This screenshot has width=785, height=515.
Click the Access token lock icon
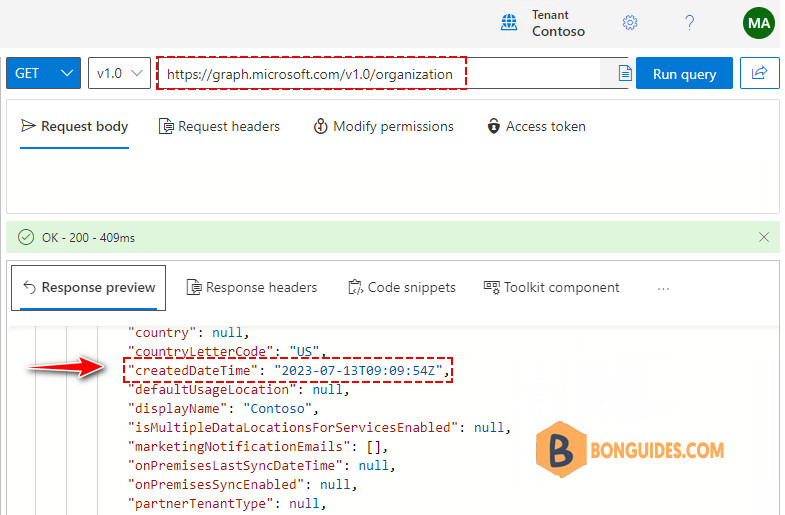coord(494,127)
